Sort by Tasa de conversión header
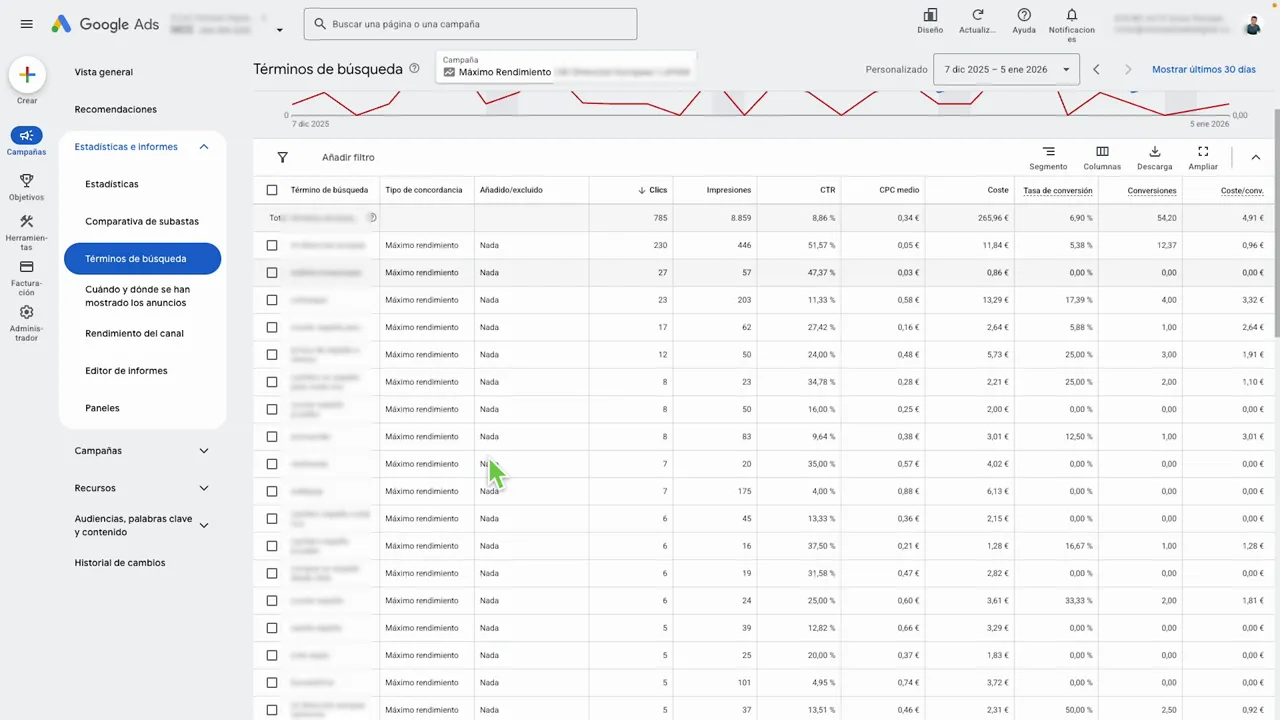The image size is (1280, 720). 1058,190
